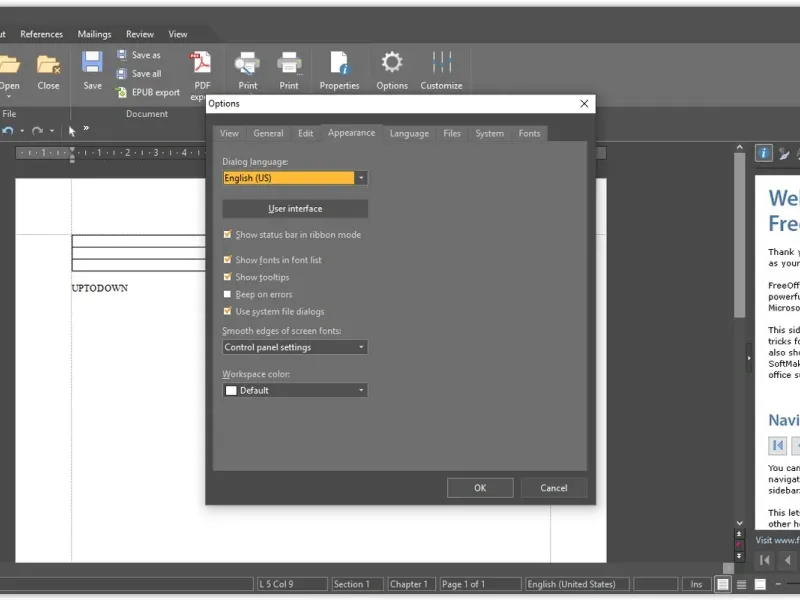Open the View ribbon tab
This screenshot has width=800, height=600.
coord(178,34)
